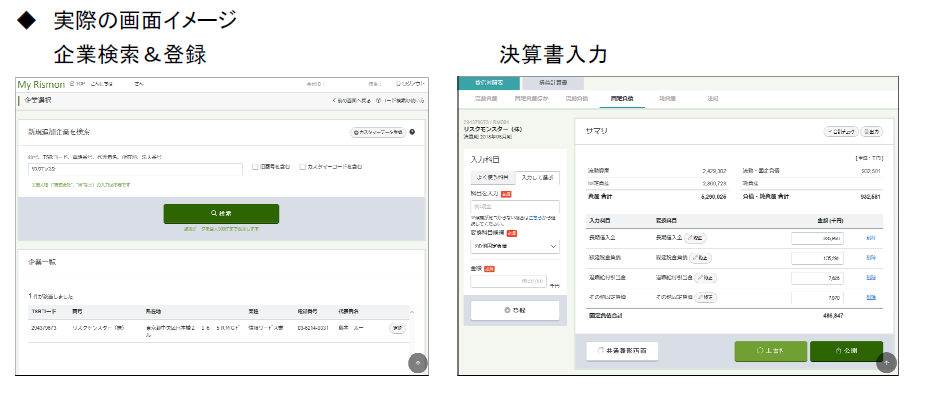Click the green search button with magnifier
The image size is (932, 408).
221,213
